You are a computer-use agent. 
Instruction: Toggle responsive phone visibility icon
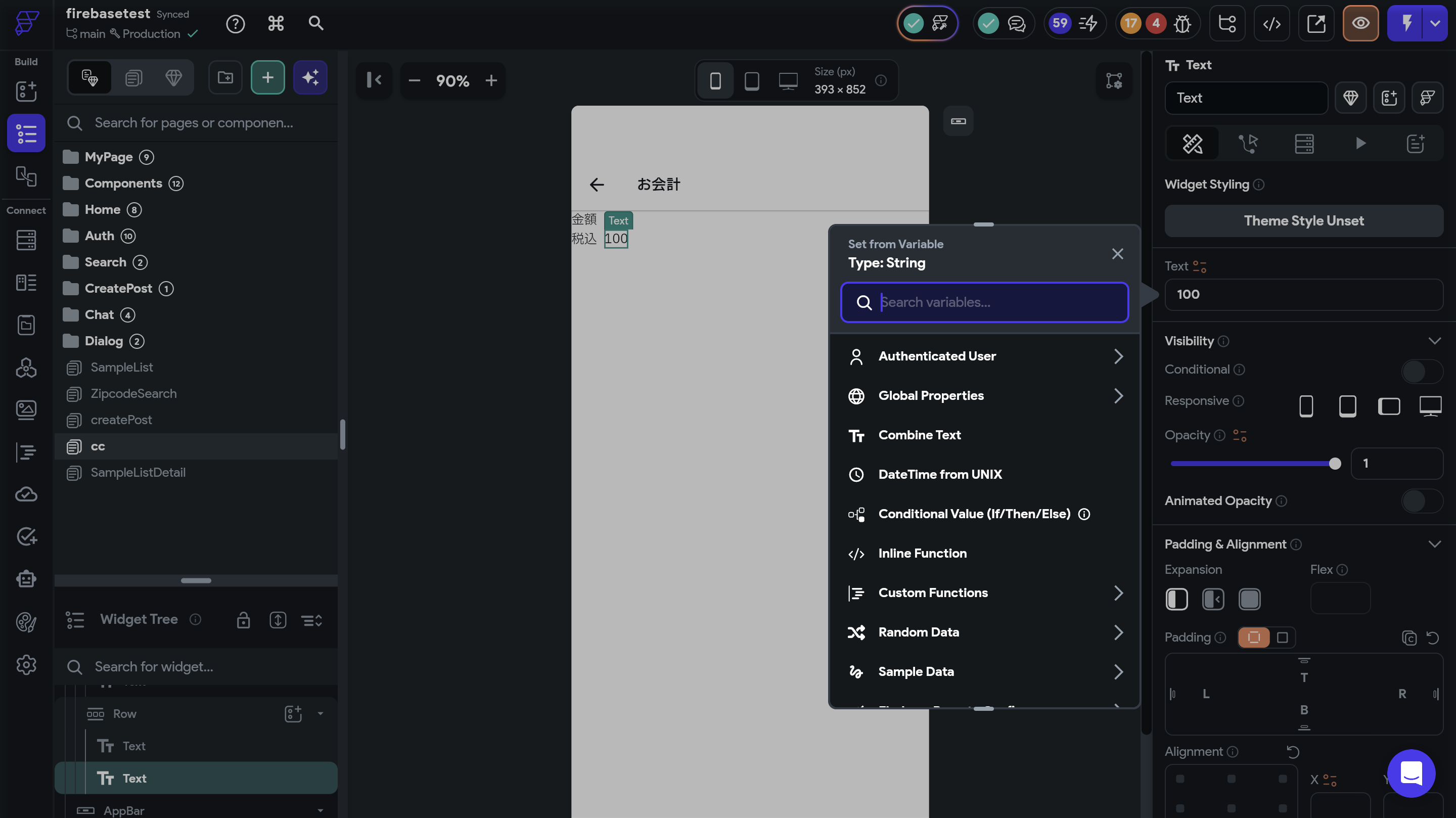1306,405
